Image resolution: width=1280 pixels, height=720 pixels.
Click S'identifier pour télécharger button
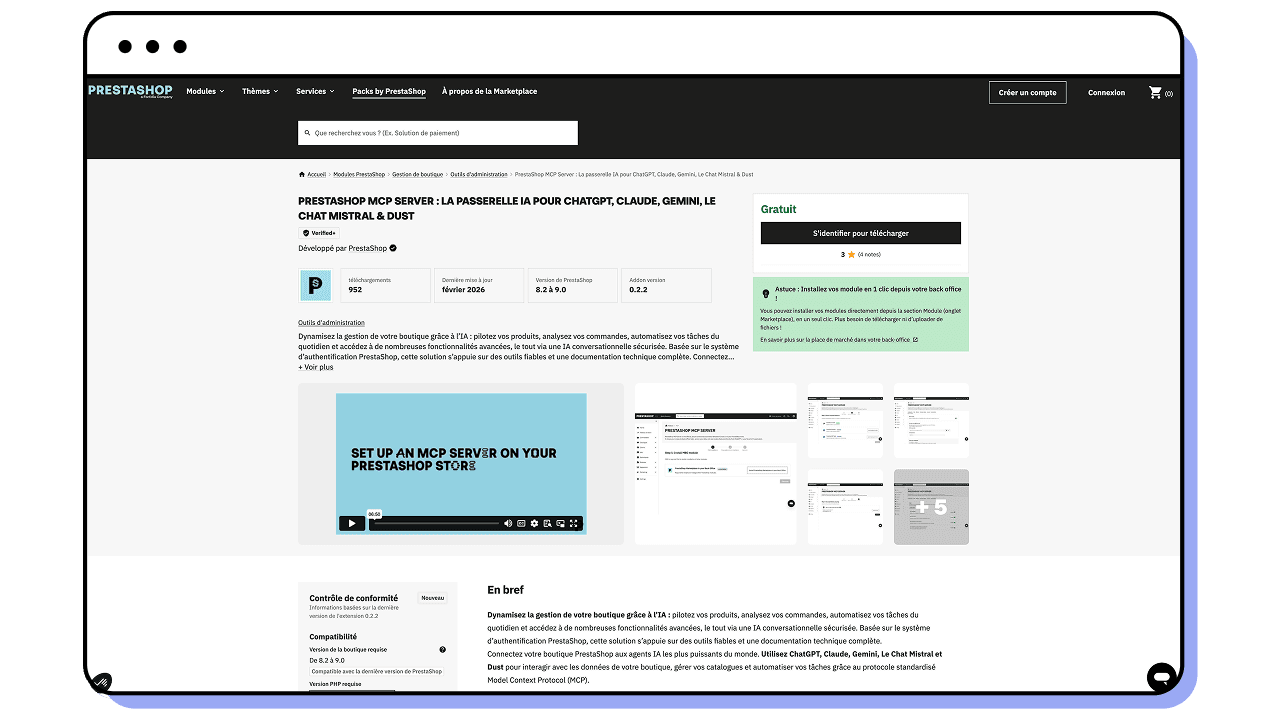tap(860, 233)
